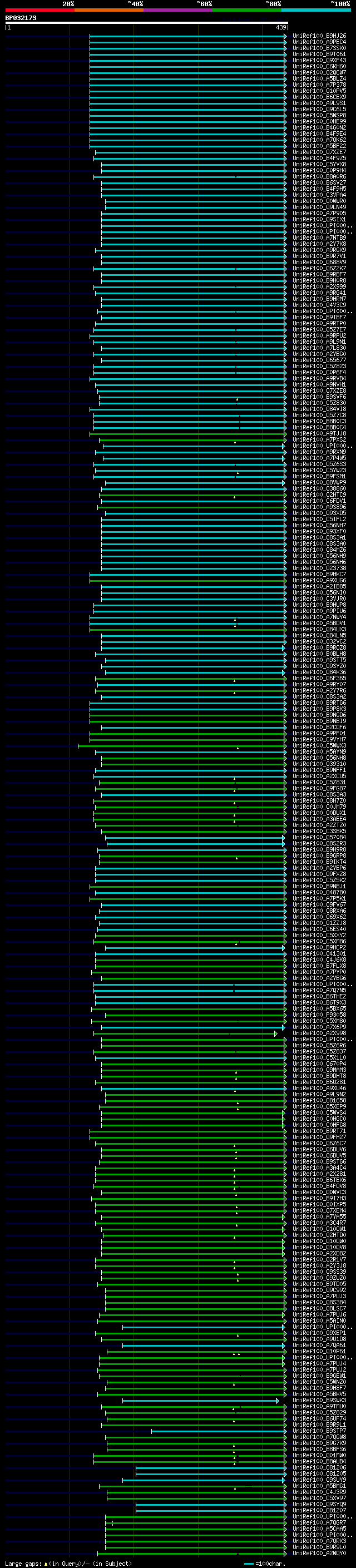The height and width of the screenshot is (1568, 356).
Task: Click hit label UniRef100_A9RGK9
Action: point(319,250)
